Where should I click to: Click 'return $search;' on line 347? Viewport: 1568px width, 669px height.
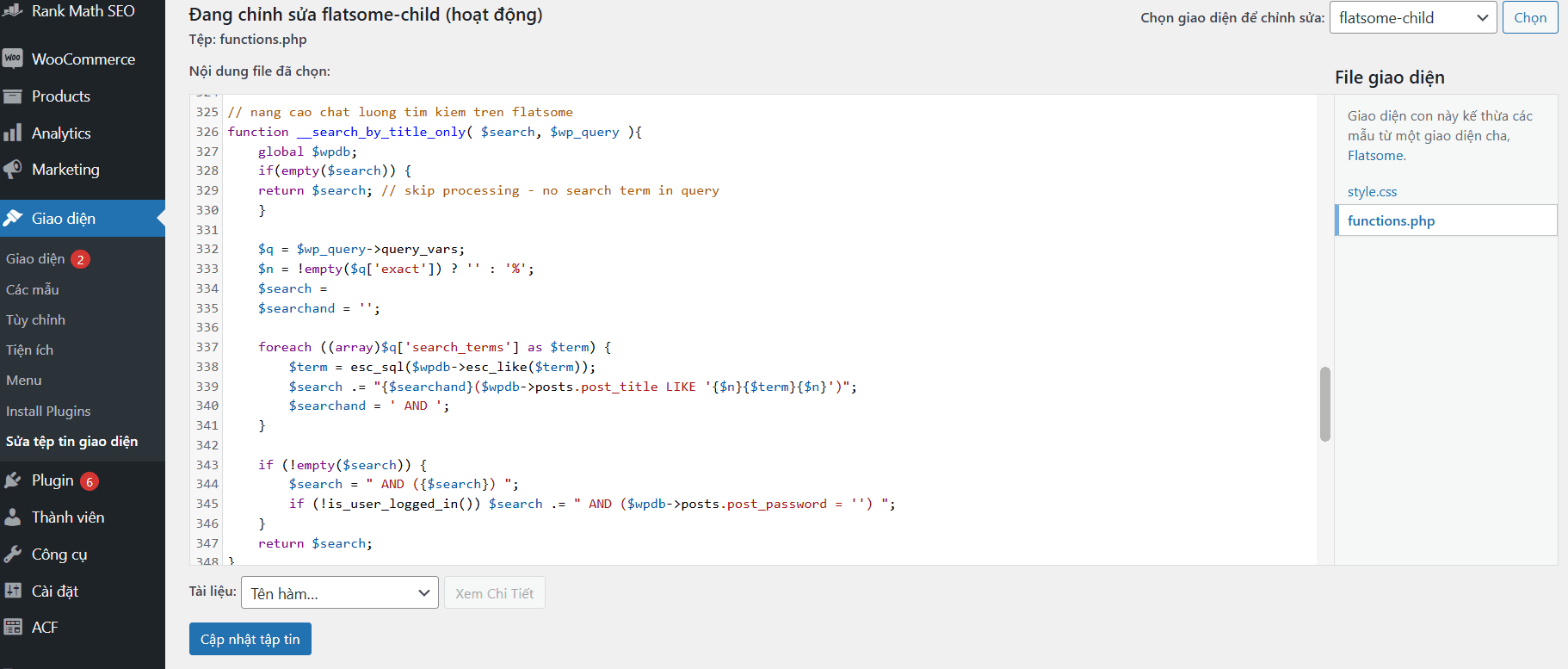tap(315, 543)
